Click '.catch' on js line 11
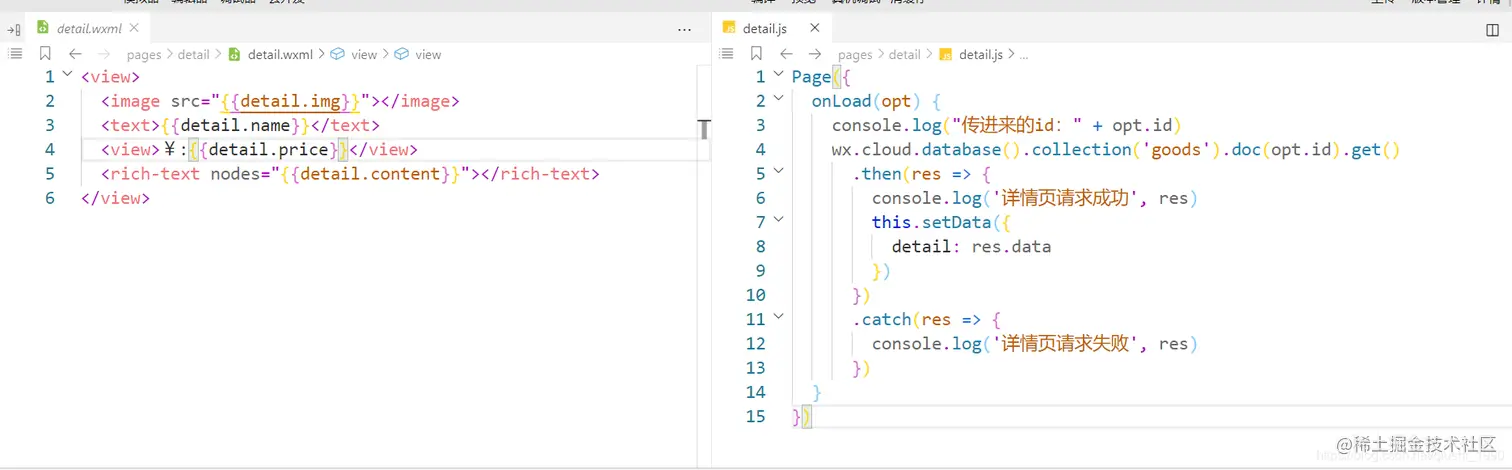This screenshot has width=1512, height=470. [x=881, y=319]
